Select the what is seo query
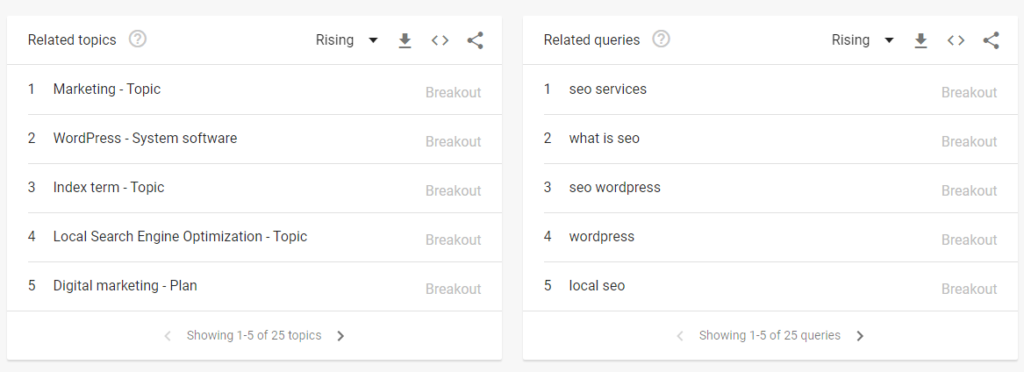 (x=770, y=139)
